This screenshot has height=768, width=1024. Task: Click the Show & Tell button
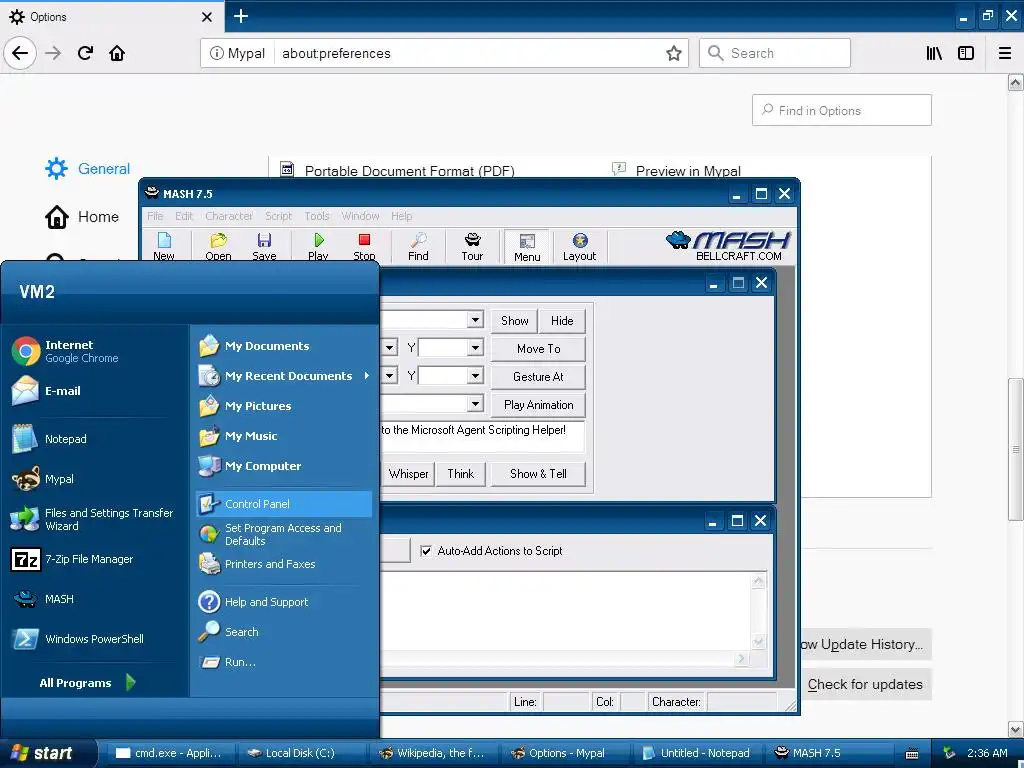tap(538, 474)
